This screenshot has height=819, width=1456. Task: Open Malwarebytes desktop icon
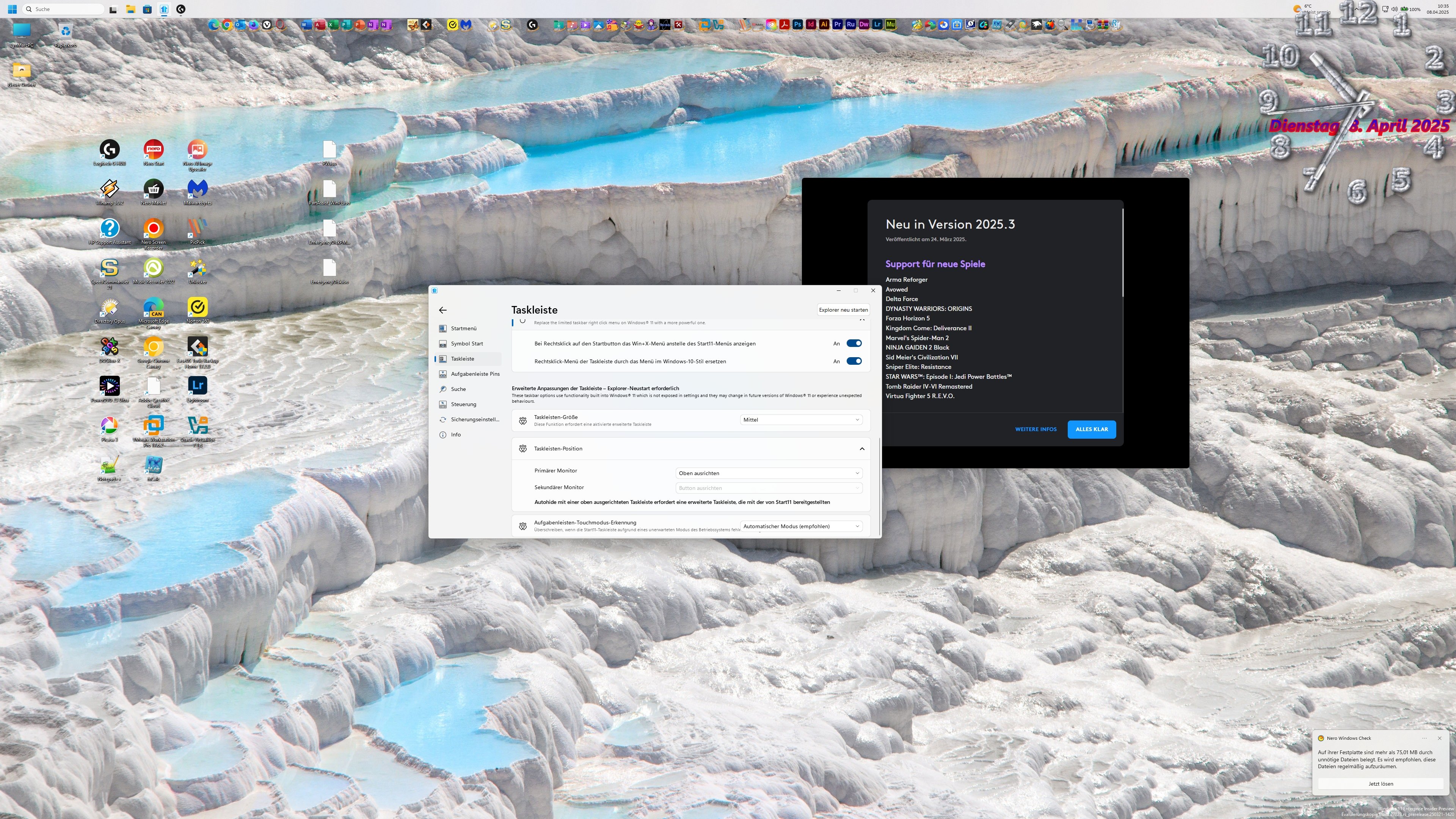(197, 189)
